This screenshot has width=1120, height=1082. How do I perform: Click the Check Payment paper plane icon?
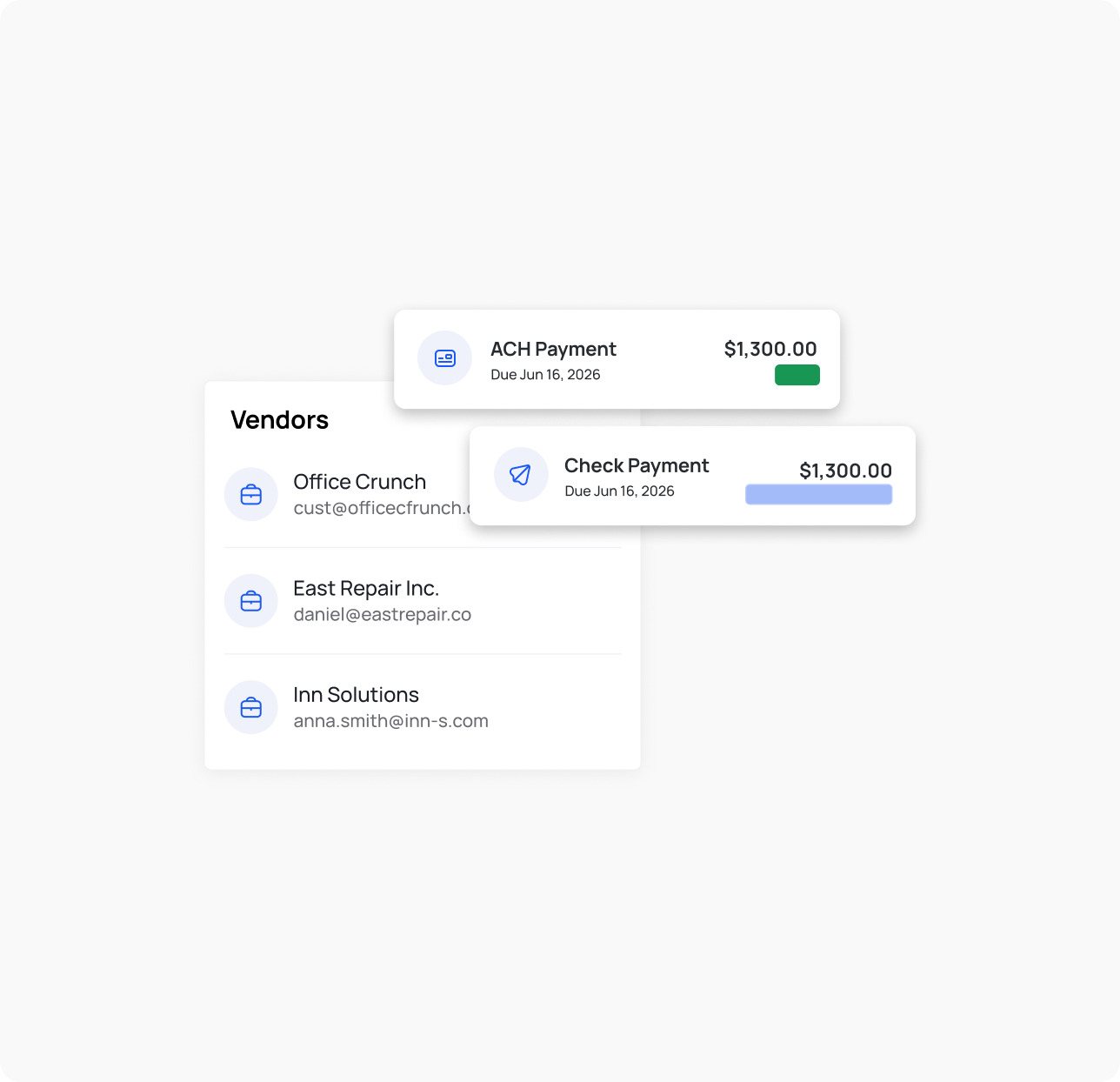pyautogui.click(x=521, y=475)
